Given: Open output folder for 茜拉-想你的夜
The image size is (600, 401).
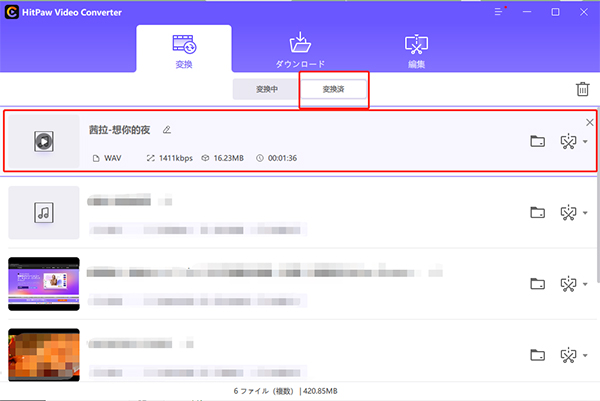Looking at the screenshot, I should (x=538, y=141).
